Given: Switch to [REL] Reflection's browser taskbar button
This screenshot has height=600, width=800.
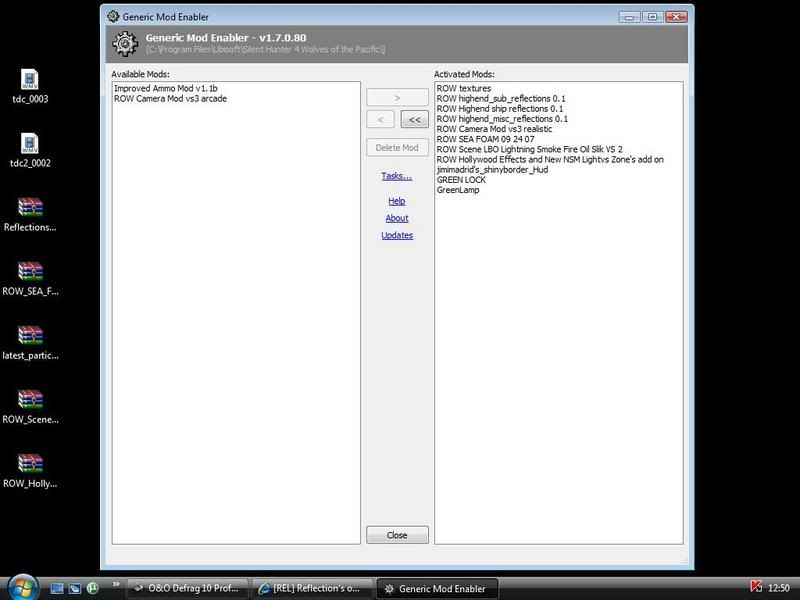Looking at the screenshot, I should coord(312,588).
